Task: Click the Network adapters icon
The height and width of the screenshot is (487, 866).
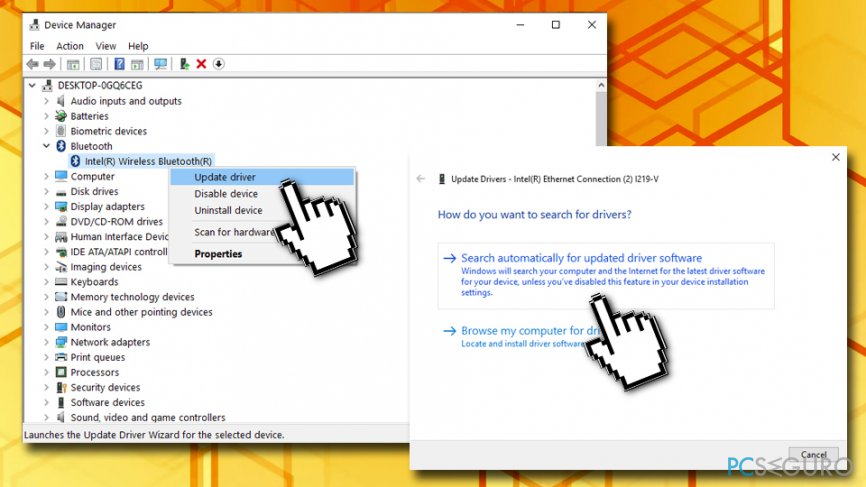Action: pyautogui.click(x=61, y=342)
